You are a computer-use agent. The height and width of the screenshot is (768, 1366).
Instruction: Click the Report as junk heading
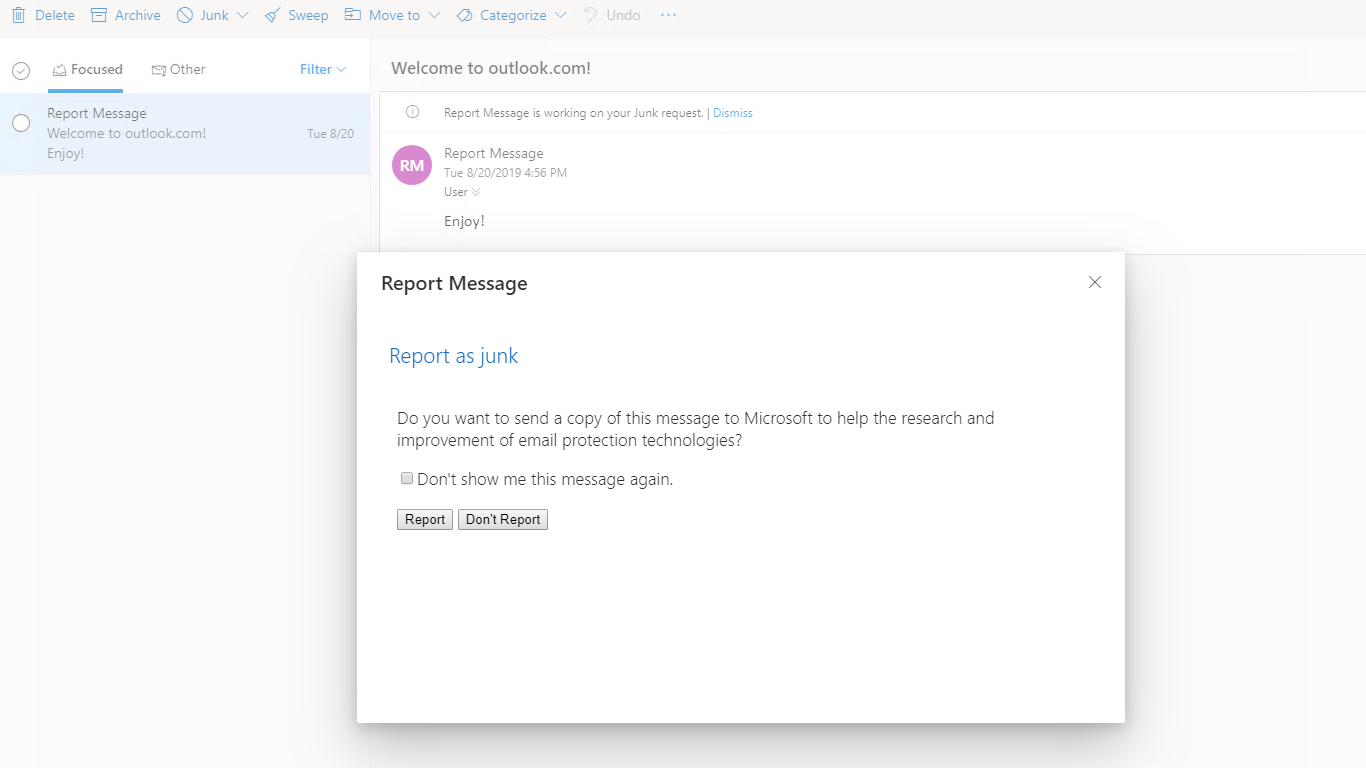(453, 356)
